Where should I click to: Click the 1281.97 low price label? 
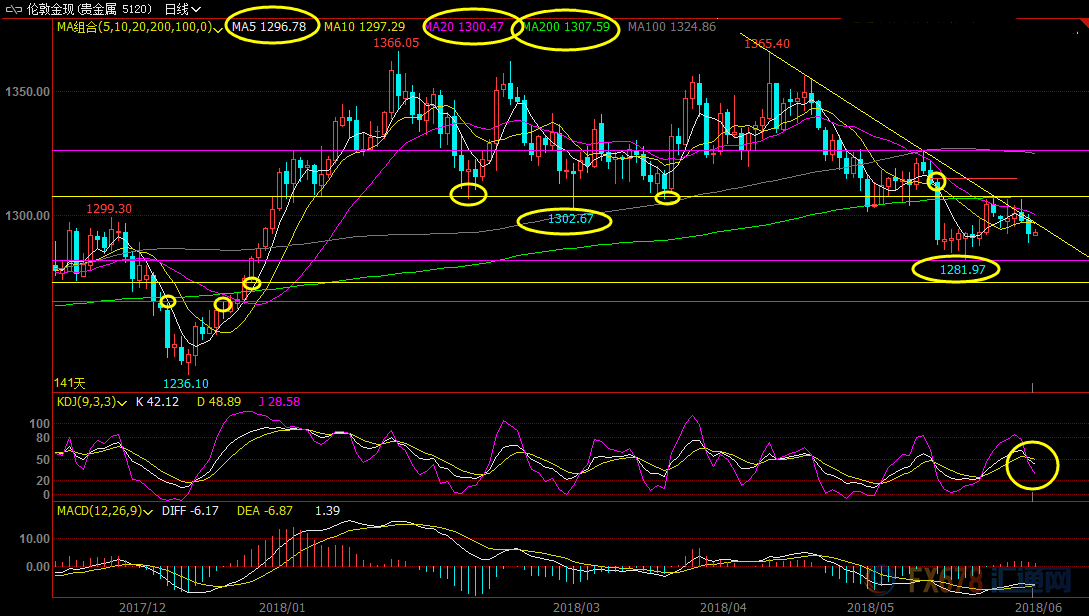963,270
